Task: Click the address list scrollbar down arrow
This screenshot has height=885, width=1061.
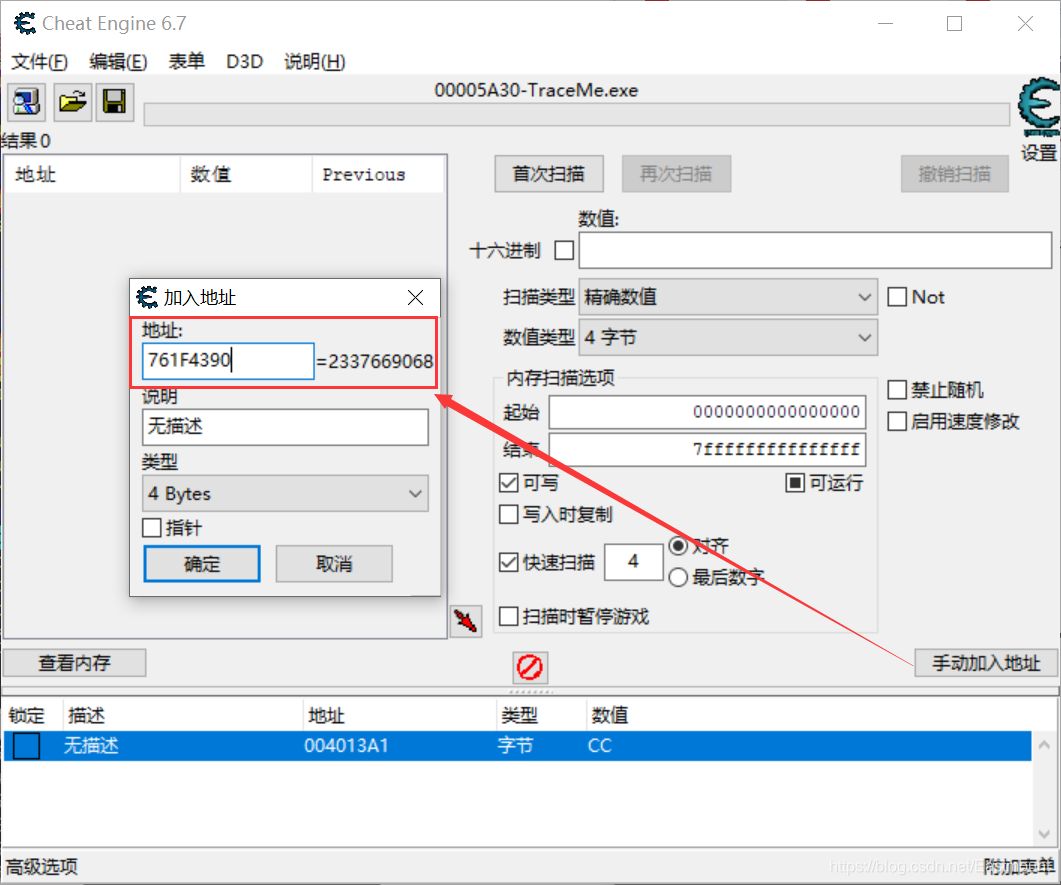Action: point(1044,834)
